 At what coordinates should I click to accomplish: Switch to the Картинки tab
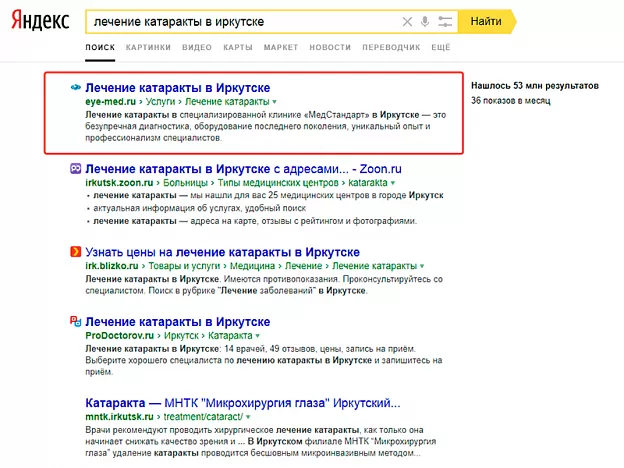[x=148, y=48]
